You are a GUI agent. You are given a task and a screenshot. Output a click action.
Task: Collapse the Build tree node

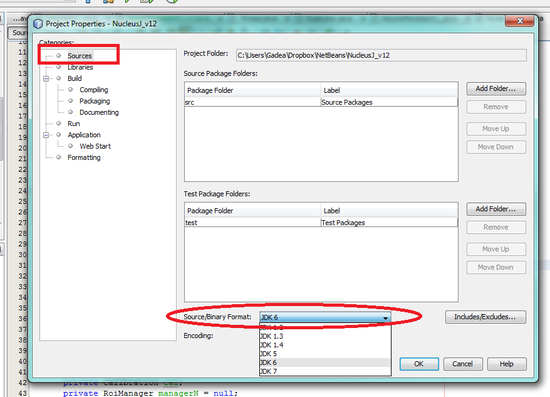[x=46, y=79]
